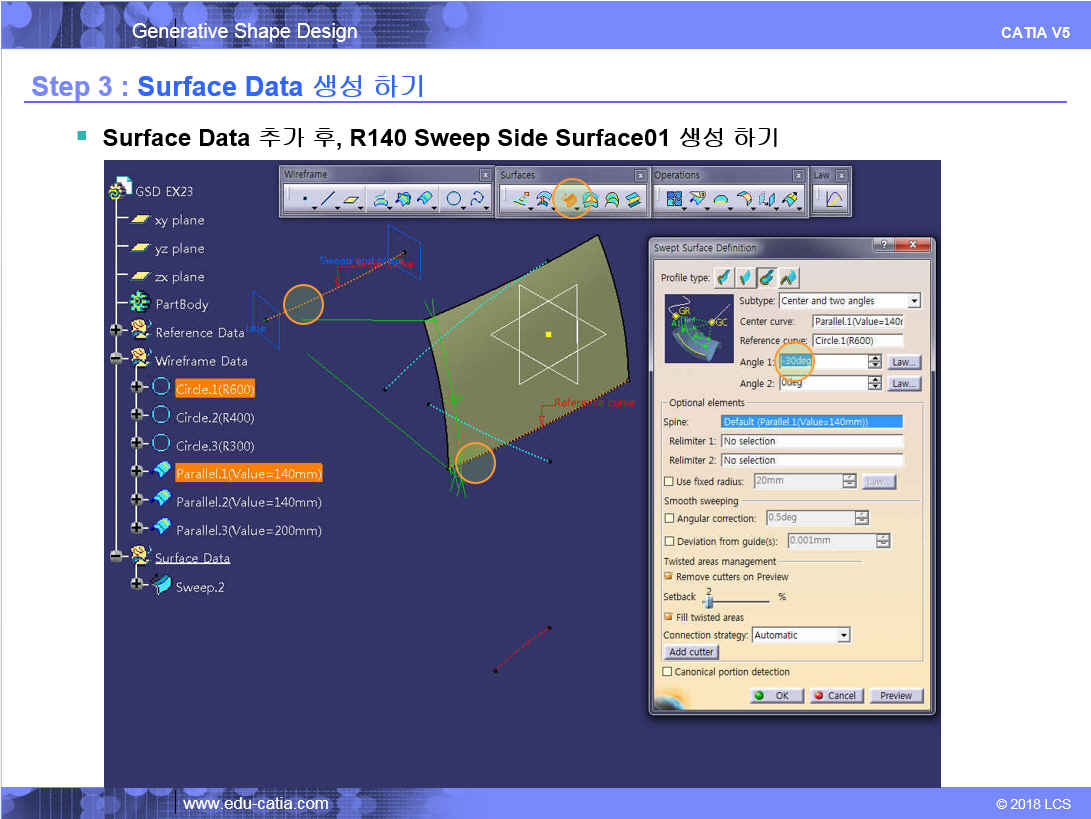Check Canonical portion detection option
The image size is (1091, 819).
pyautogui.click(x=668, y=672)
